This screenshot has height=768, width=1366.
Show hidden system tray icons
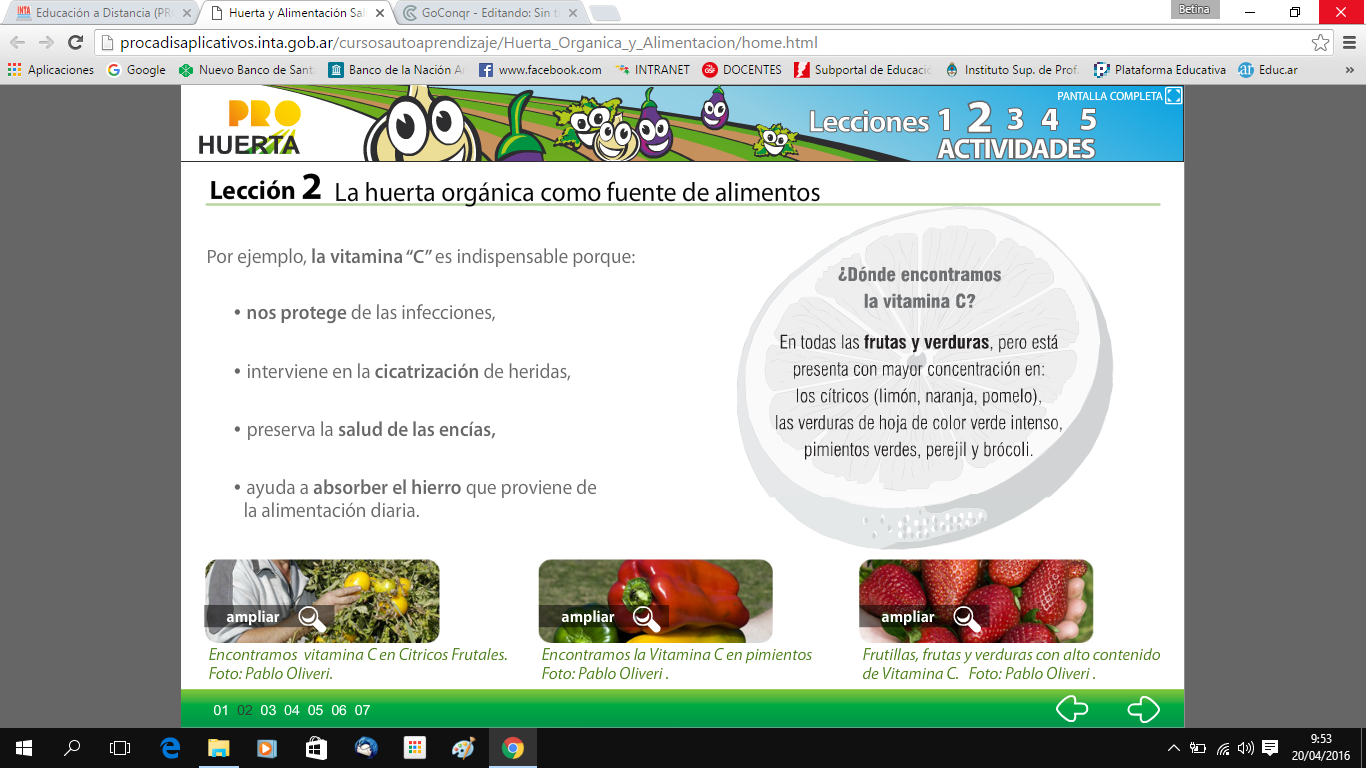click(1174, 747)
